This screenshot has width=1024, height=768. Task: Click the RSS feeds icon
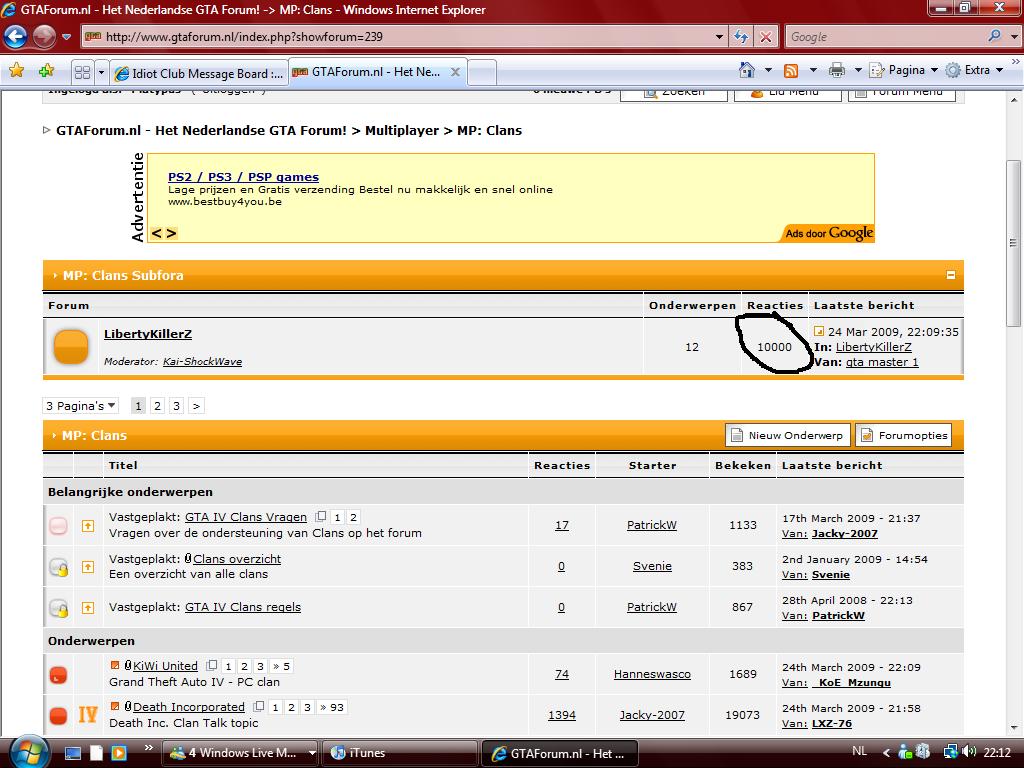pos(791,71)
